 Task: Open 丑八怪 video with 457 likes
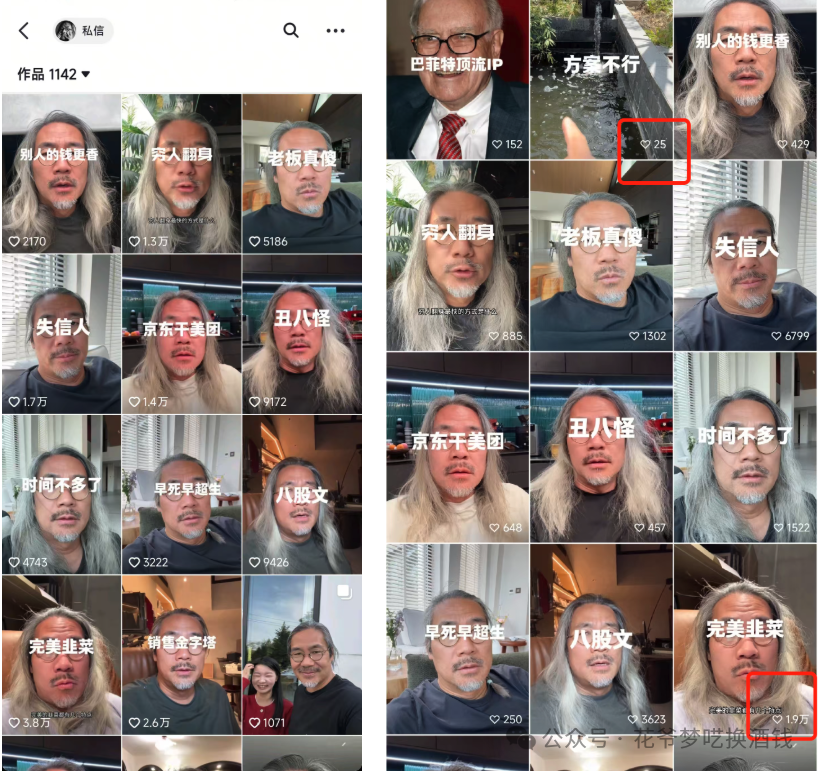(x=601, y=447)
